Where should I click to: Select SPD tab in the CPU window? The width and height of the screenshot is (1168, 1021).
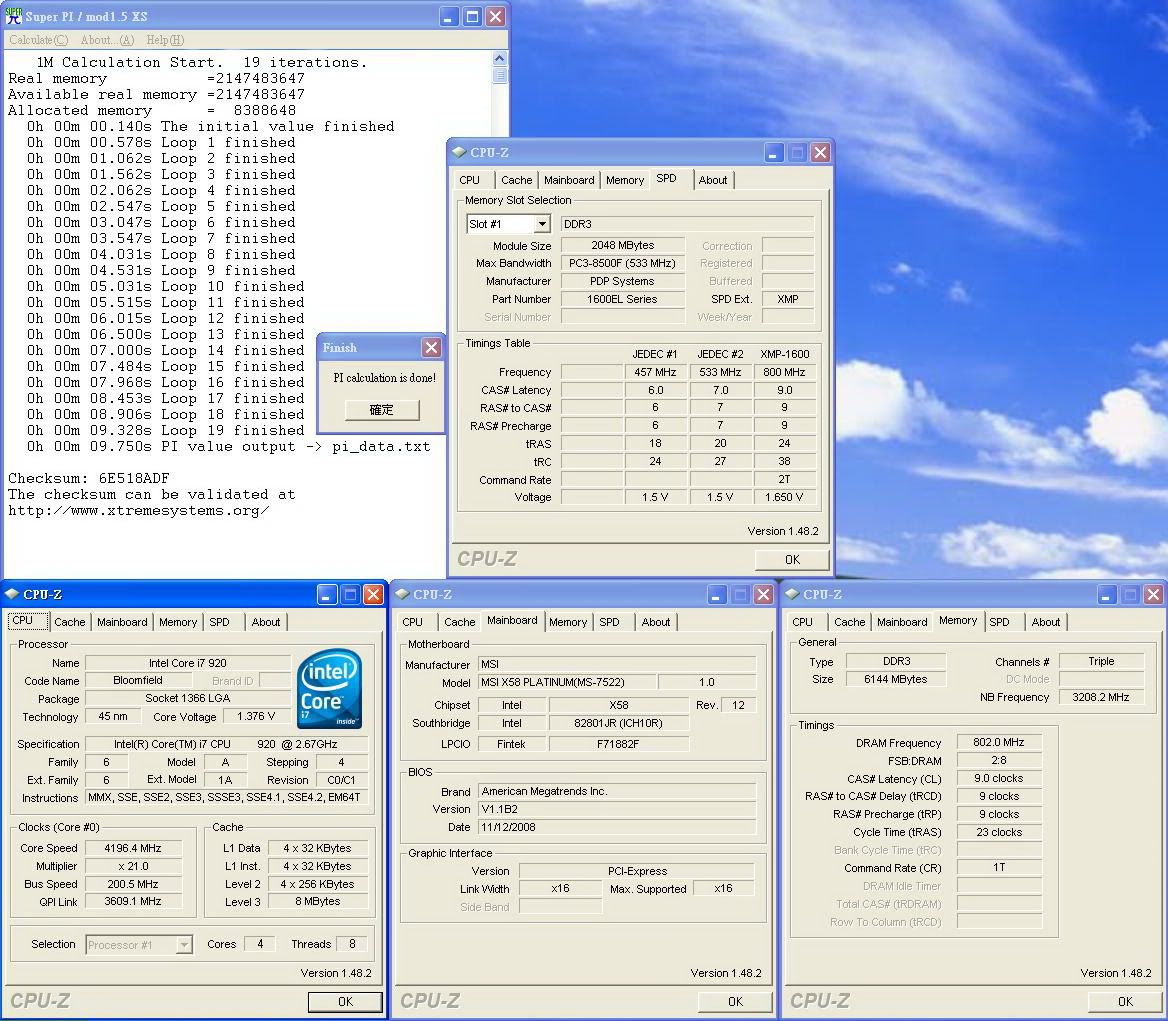point(219,622)
